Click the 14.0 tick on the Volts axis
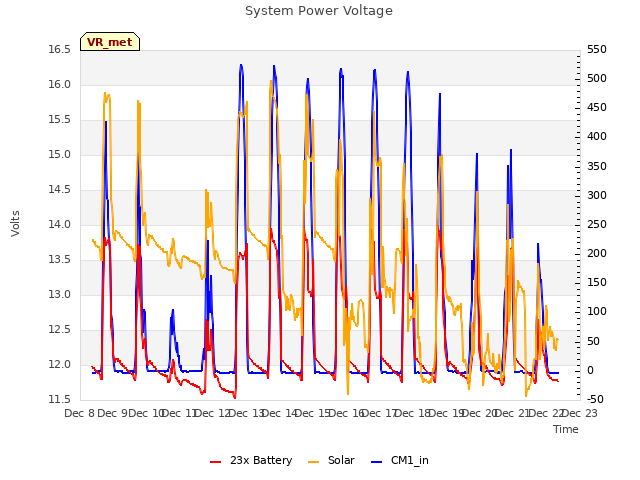The width and height of the screenshot is (640, 480). pos(60,224)
